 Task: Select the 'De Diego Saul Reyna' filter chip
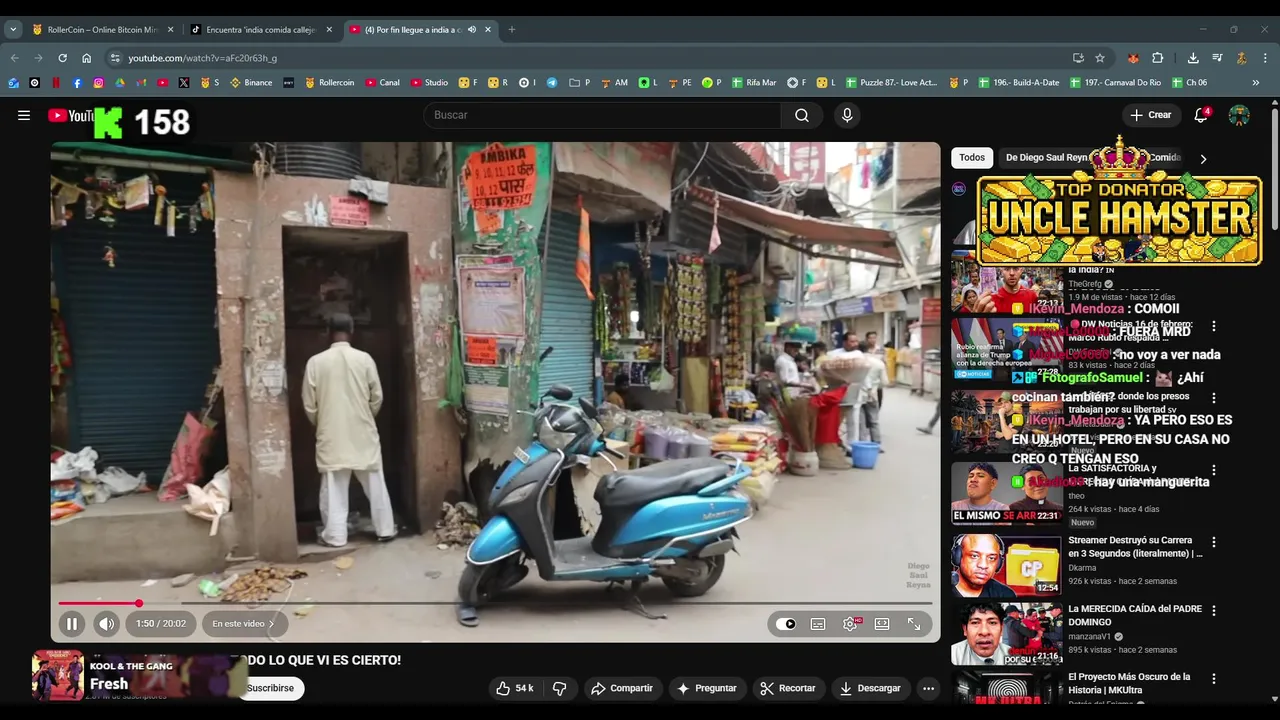point(1046,157)
